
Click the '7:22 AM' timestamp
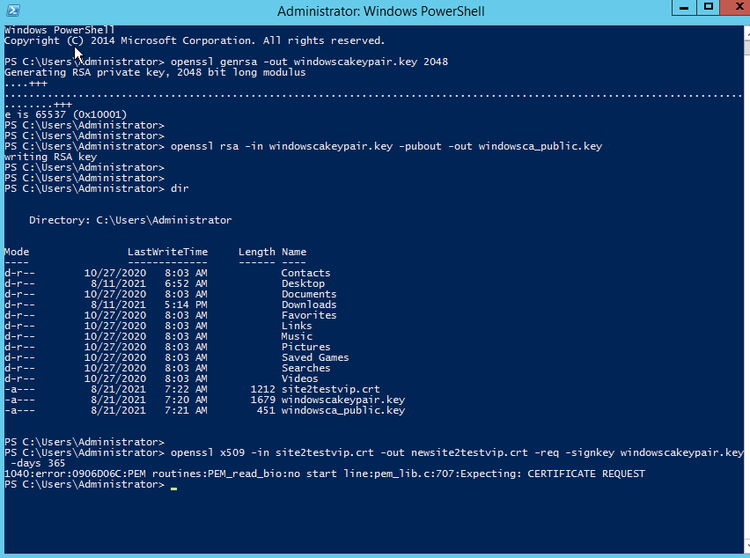186,389
